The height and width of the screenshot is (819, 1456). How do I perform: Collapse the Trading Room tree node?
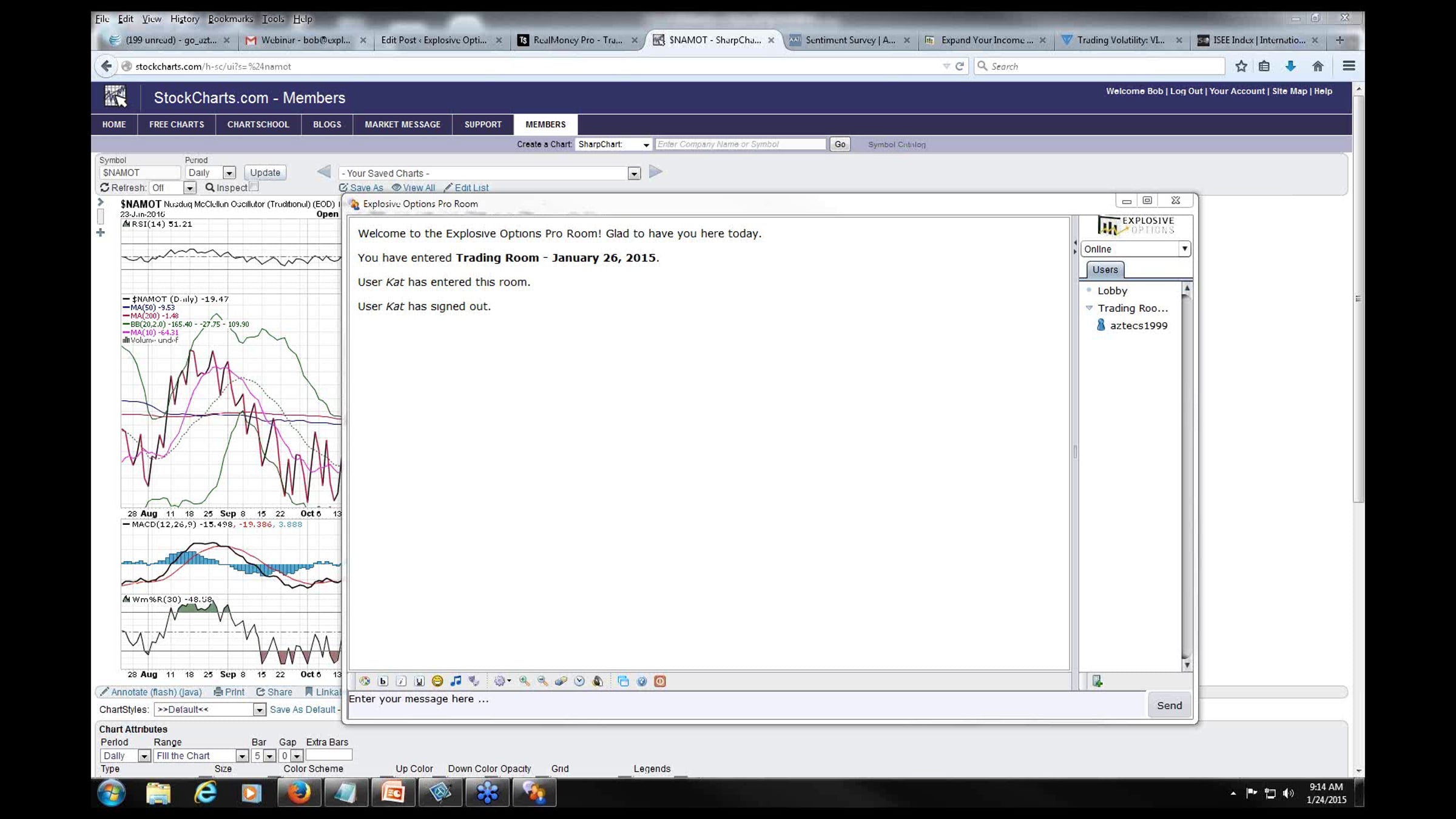(x=1089, y=308)
